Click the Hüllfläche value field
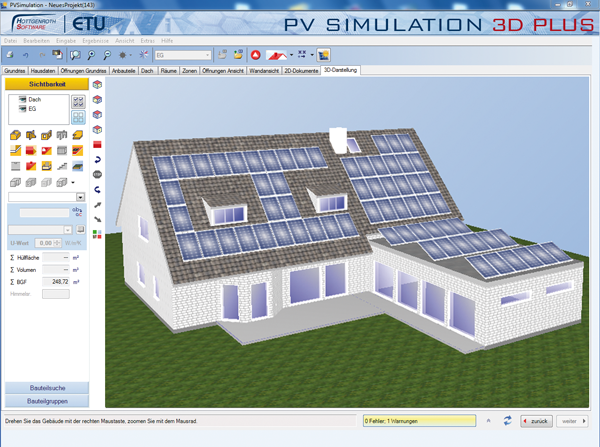Image resolution: width=600 pixels, height=447 pixels. 56,258
